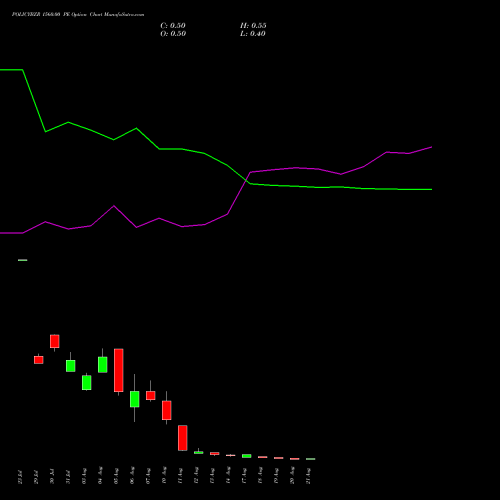Click the '31 Jul' date axis label

[69, 476]
